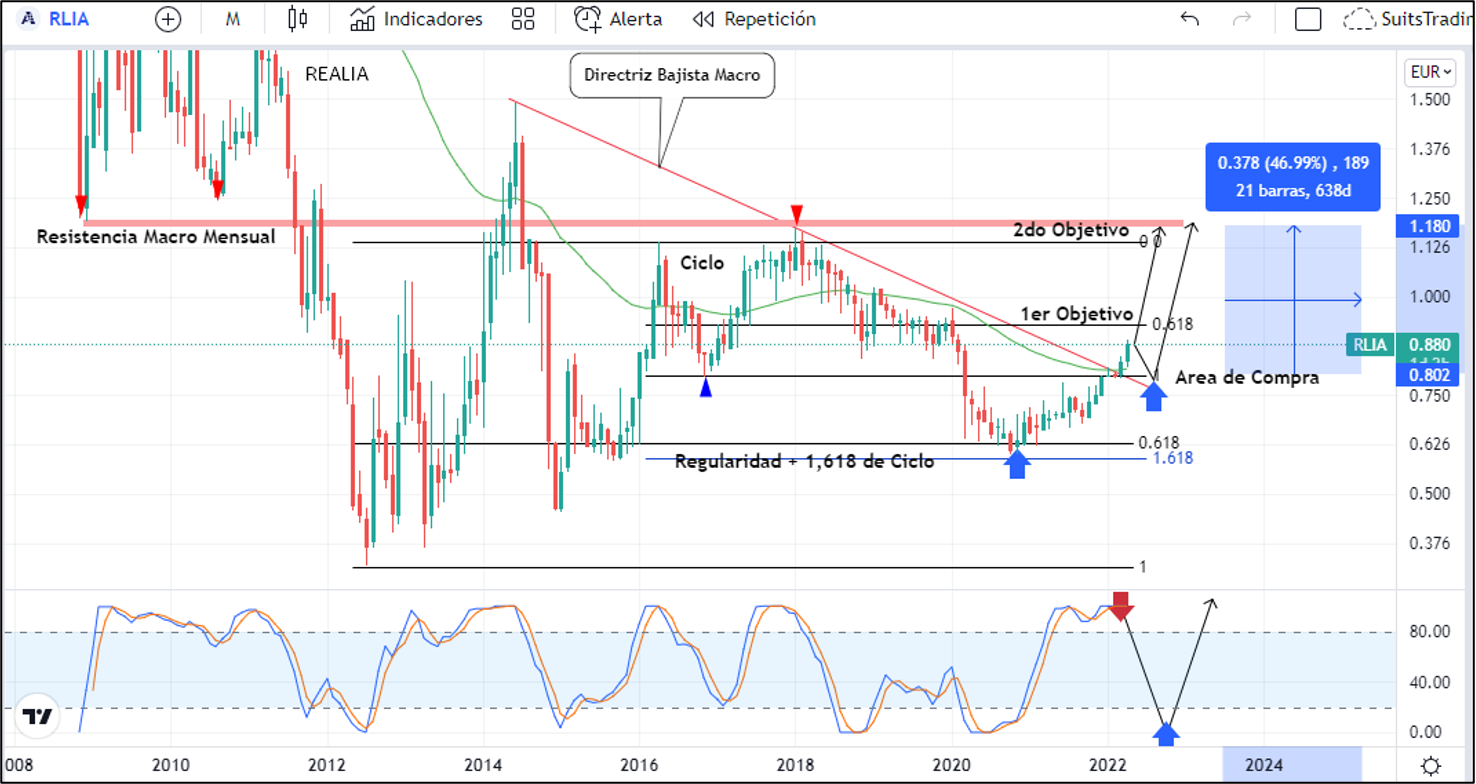Click the TradingView logo in the chart corner
Screen dimensions: 1476x784
(38, 716)
